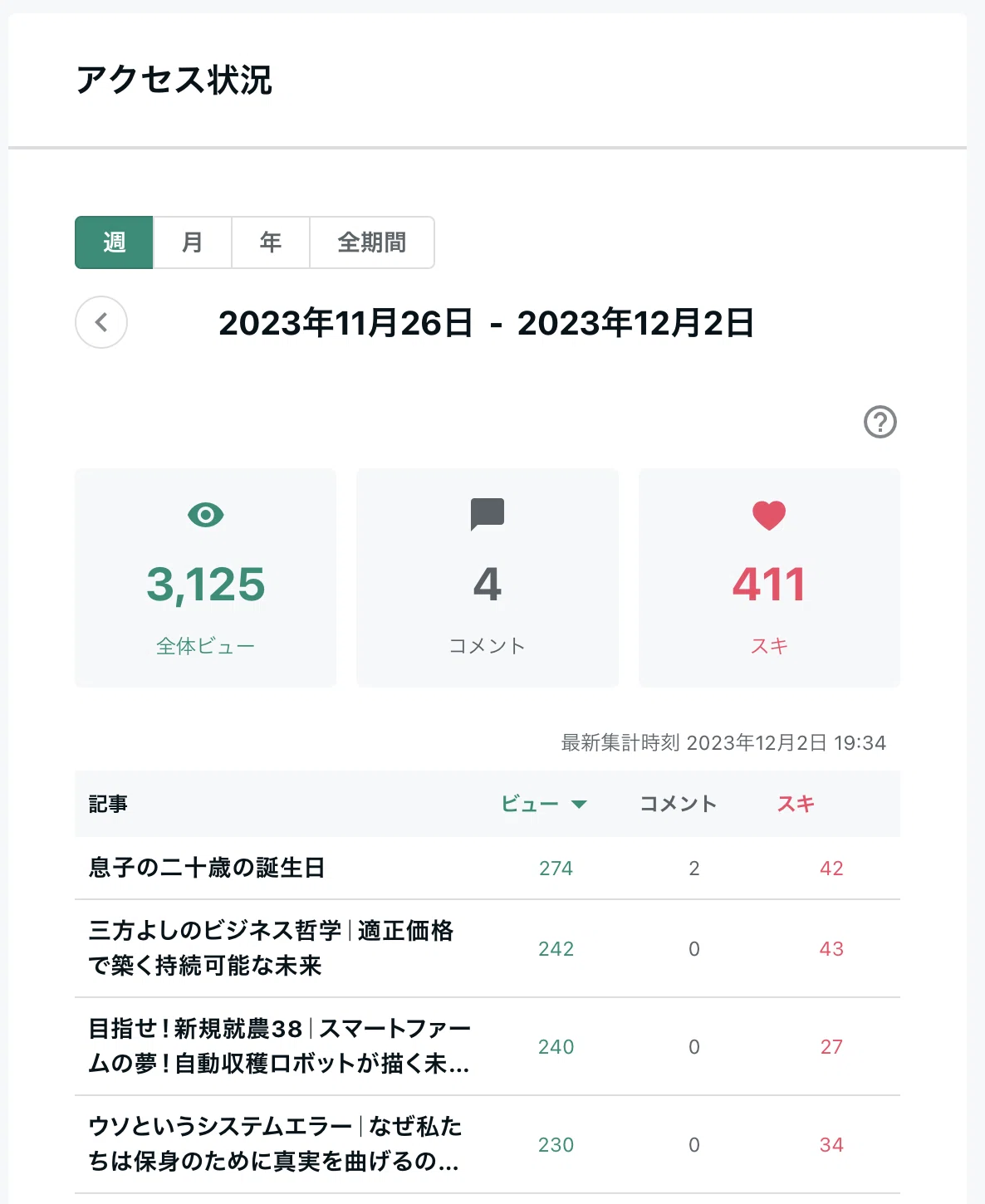Select the 週 period tab

[x=114, y=242]
